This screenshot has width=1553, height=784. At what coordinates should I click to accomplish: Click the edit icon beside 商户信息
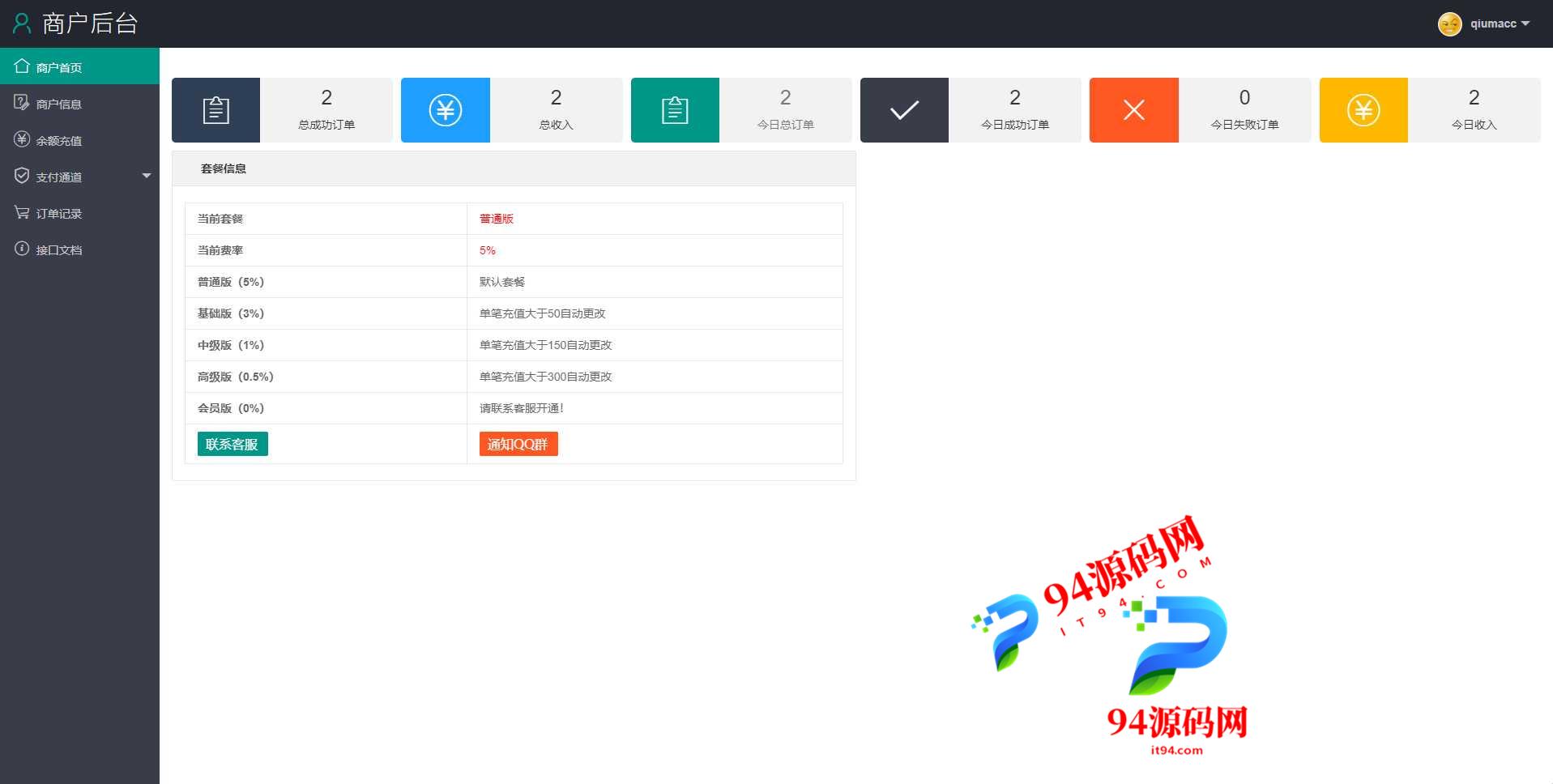[x=22, y=102]
